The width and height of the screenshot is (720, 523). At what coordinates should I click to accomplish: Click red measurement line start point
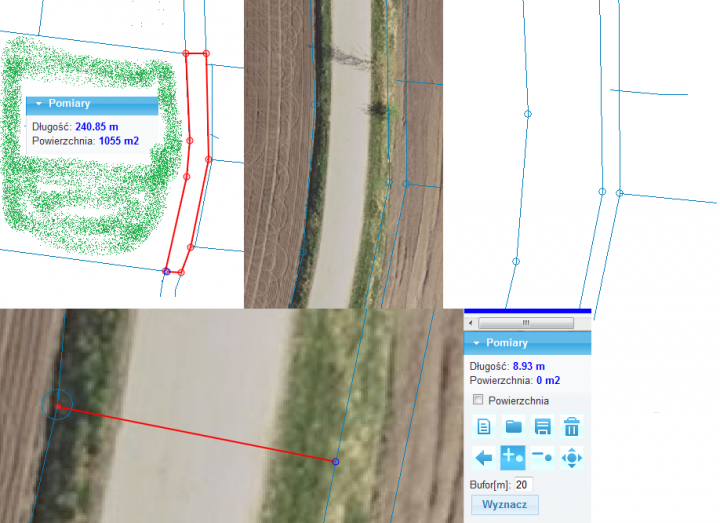click(58, 406)
